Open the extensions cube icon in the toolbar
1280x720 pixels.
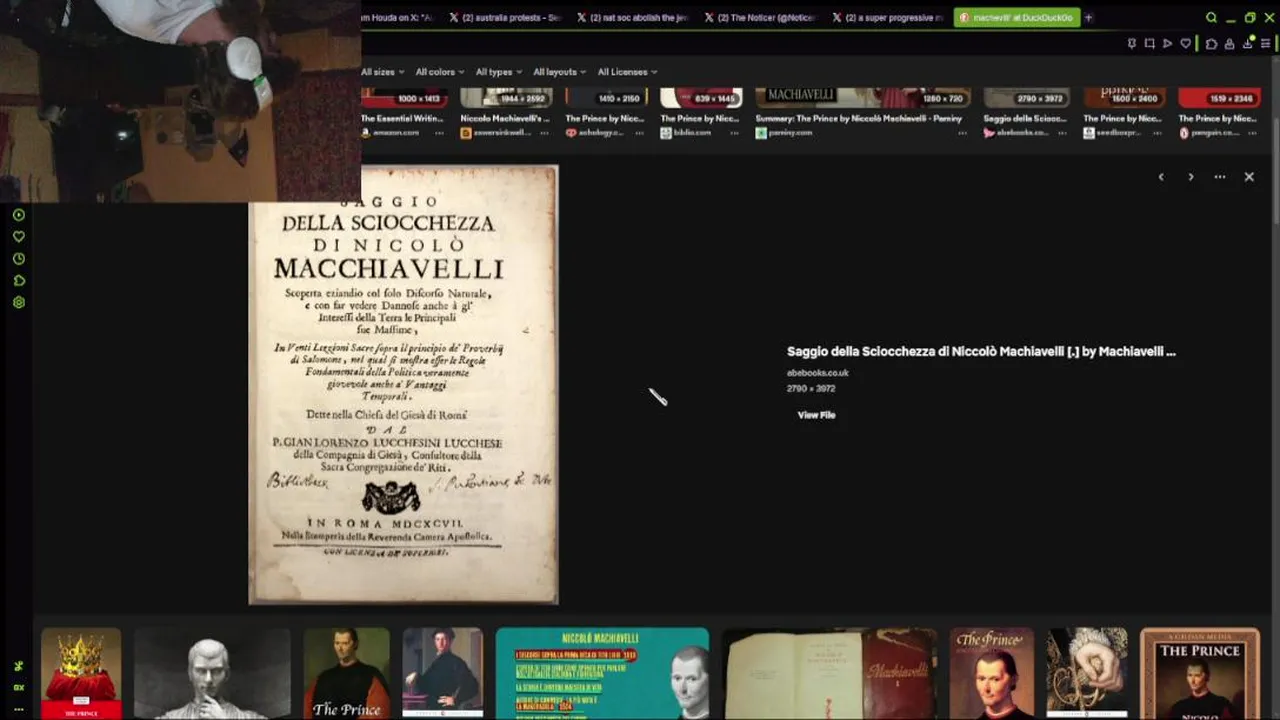tap(1211, 44)
